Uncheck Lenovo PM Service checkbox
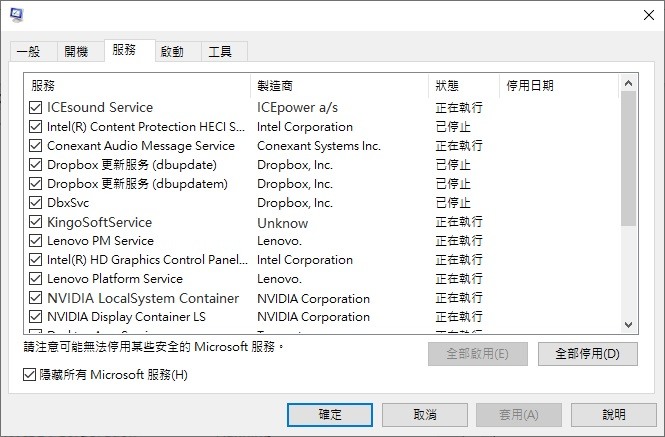The width and height of the screenshot is (665, 437). coord(37,241)
